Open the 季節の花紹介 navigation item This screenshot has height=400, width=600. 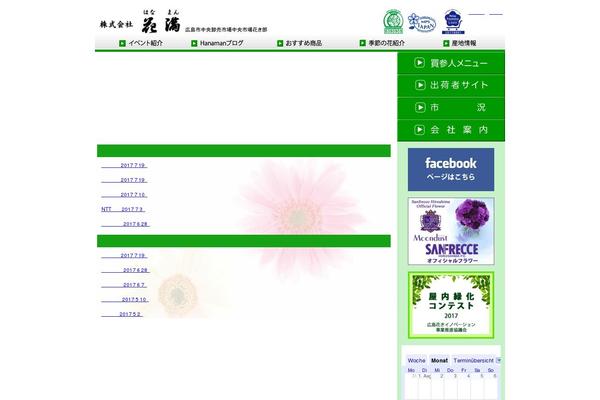tap(382, 43)
